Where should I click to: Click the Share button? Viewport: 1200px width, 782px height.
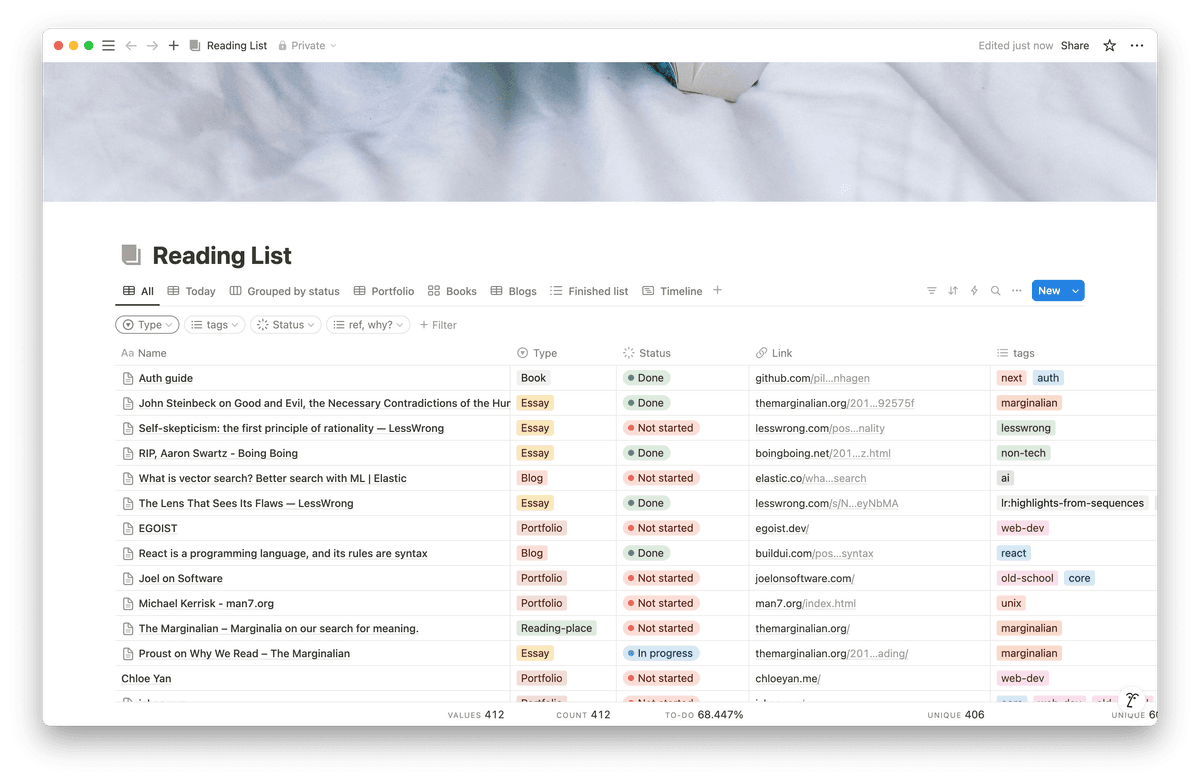click(1075, 46)
